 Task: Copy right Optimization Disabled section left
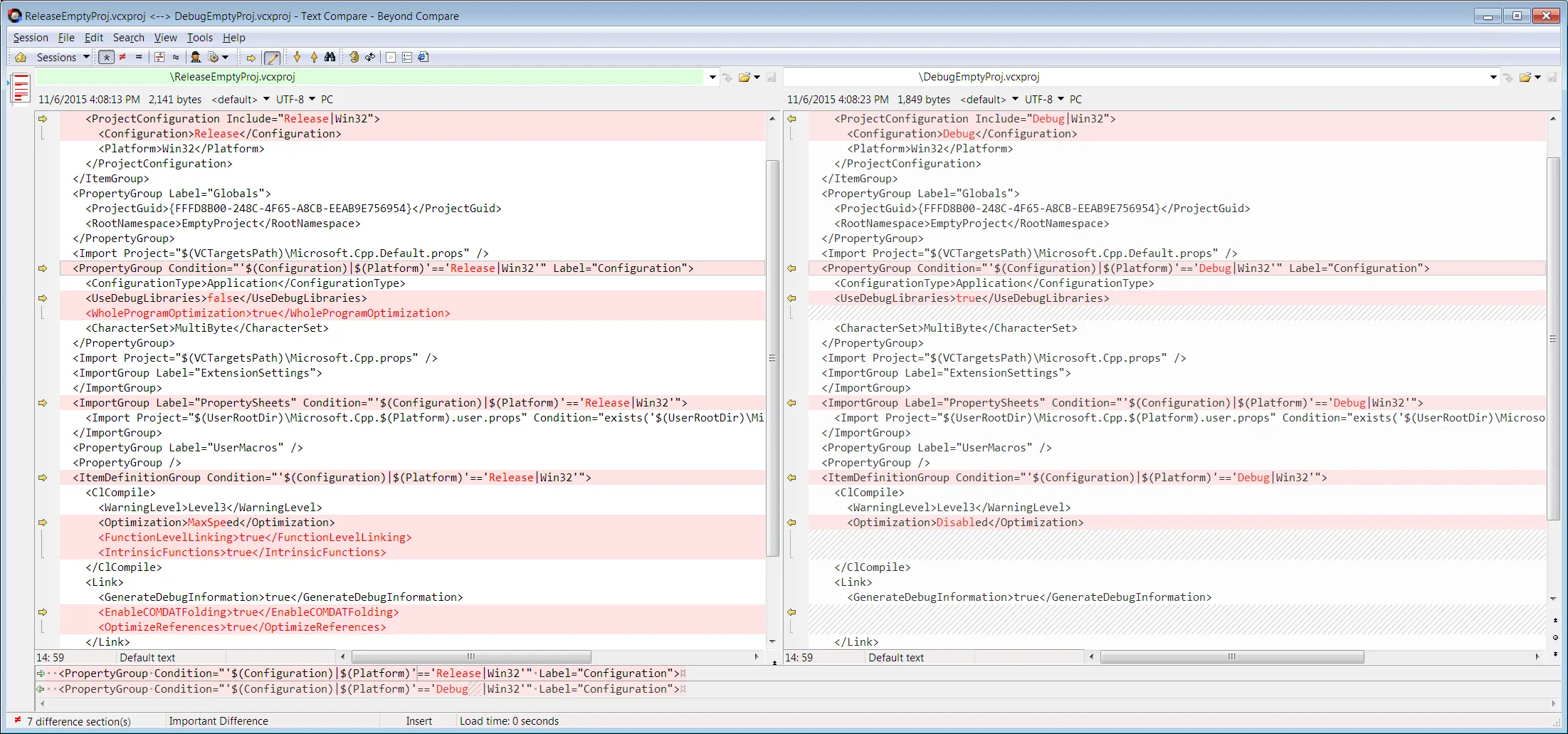coord(791,523)
